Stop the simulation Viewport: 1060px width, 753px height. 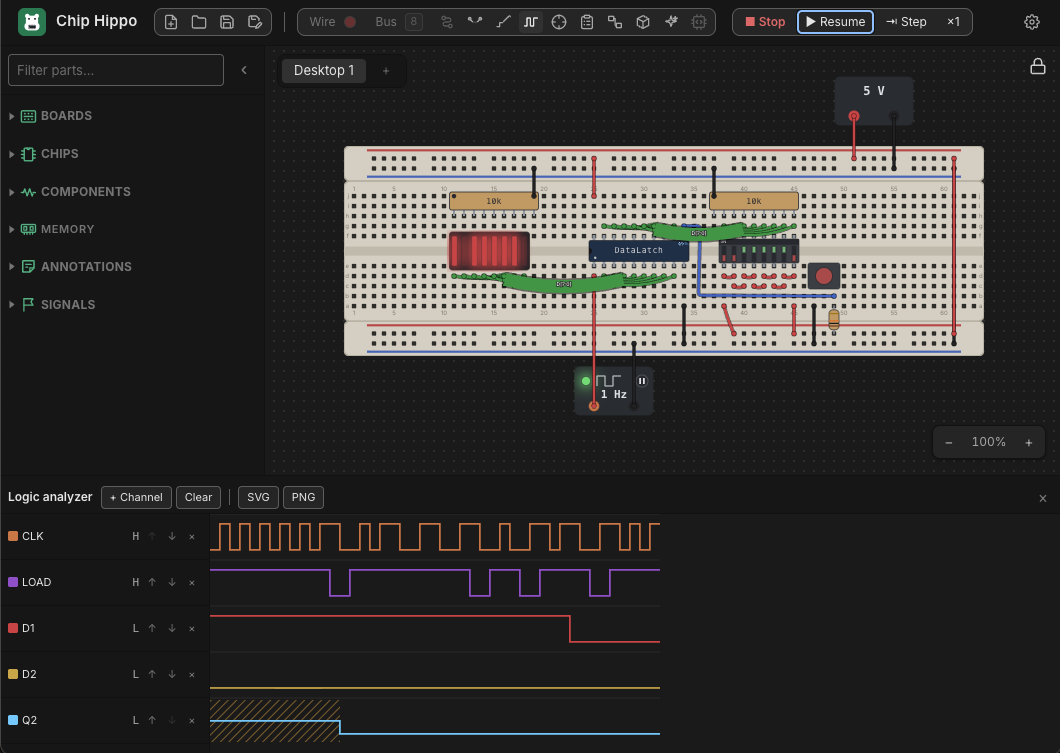pyautogui.click(x=765, y=22)
